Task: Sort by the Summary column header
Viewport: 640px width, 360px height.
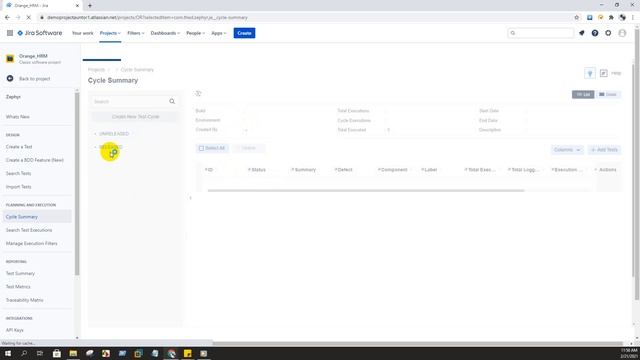Action: click(x=305, y=170)
